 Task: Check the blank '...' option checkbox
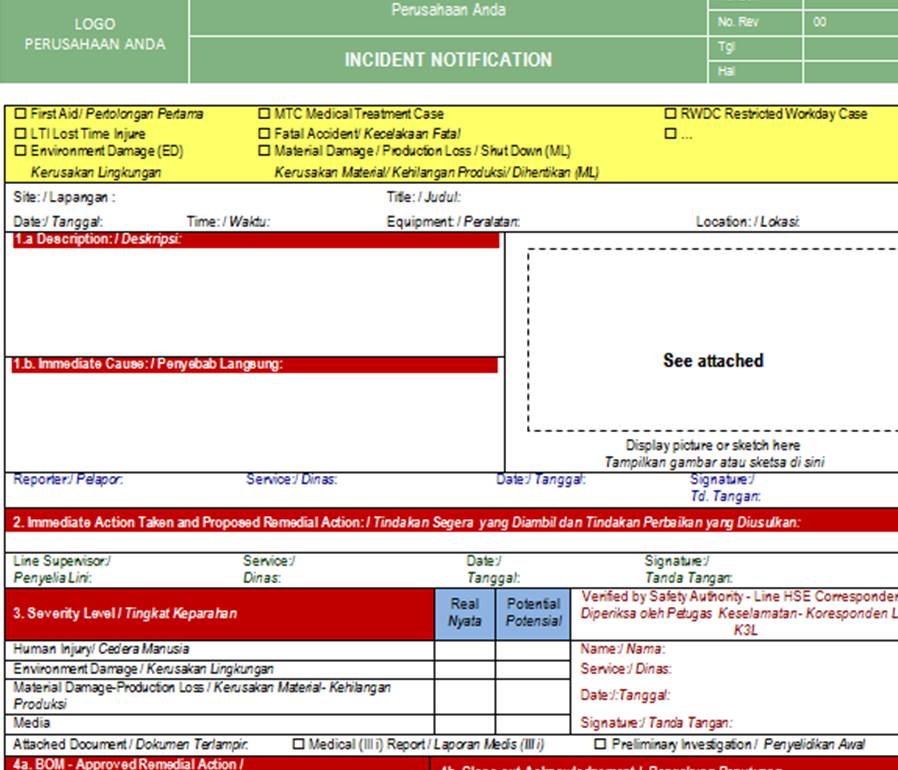tap(670, 133)
